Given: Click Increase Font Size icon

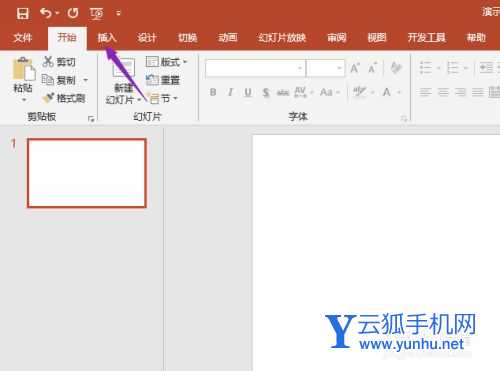Looking at the screenshot, I should [355, 68].
